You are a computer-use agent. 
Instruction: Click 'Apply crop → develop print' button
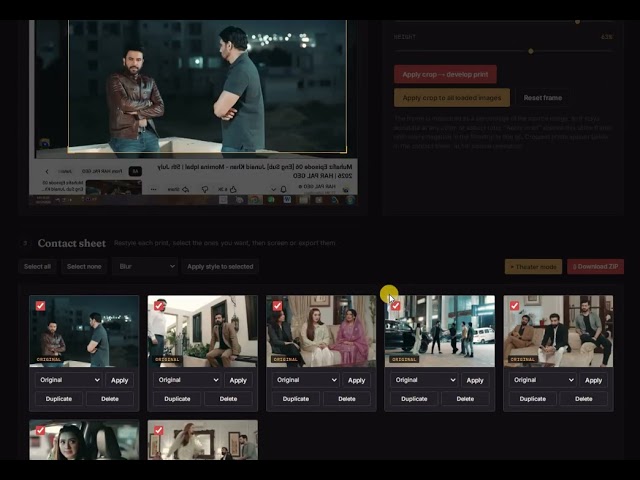click(445, 74)
